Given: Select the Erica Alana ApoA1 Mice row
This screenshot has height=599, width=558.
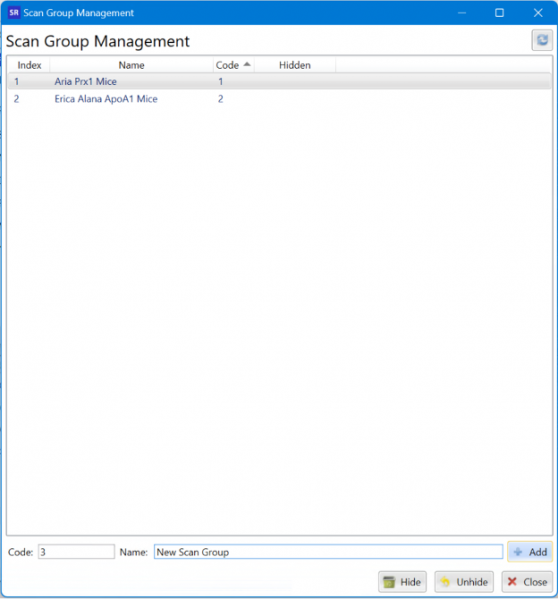Looking at the screenshot, I should click(x=280, y=99).
